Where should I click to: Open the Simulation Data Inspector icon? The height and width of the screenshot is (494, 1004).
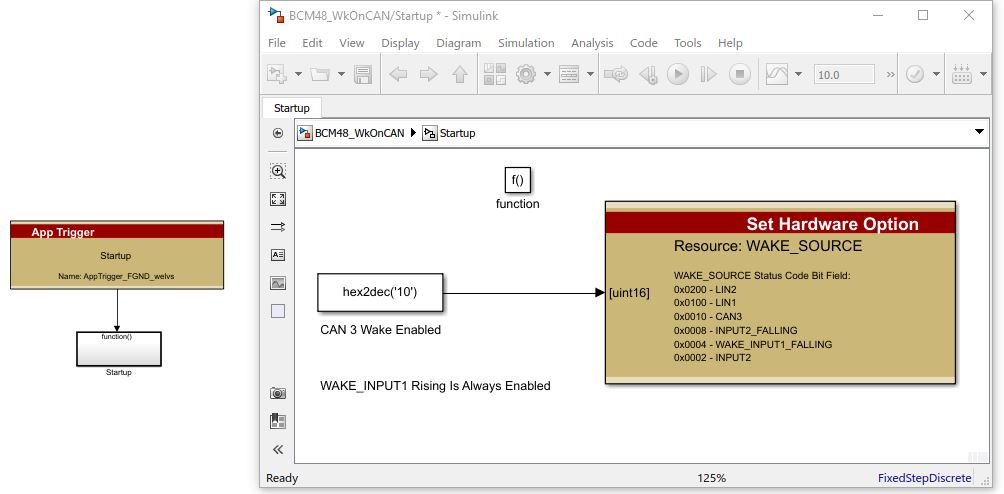click(x=777, y=74)
